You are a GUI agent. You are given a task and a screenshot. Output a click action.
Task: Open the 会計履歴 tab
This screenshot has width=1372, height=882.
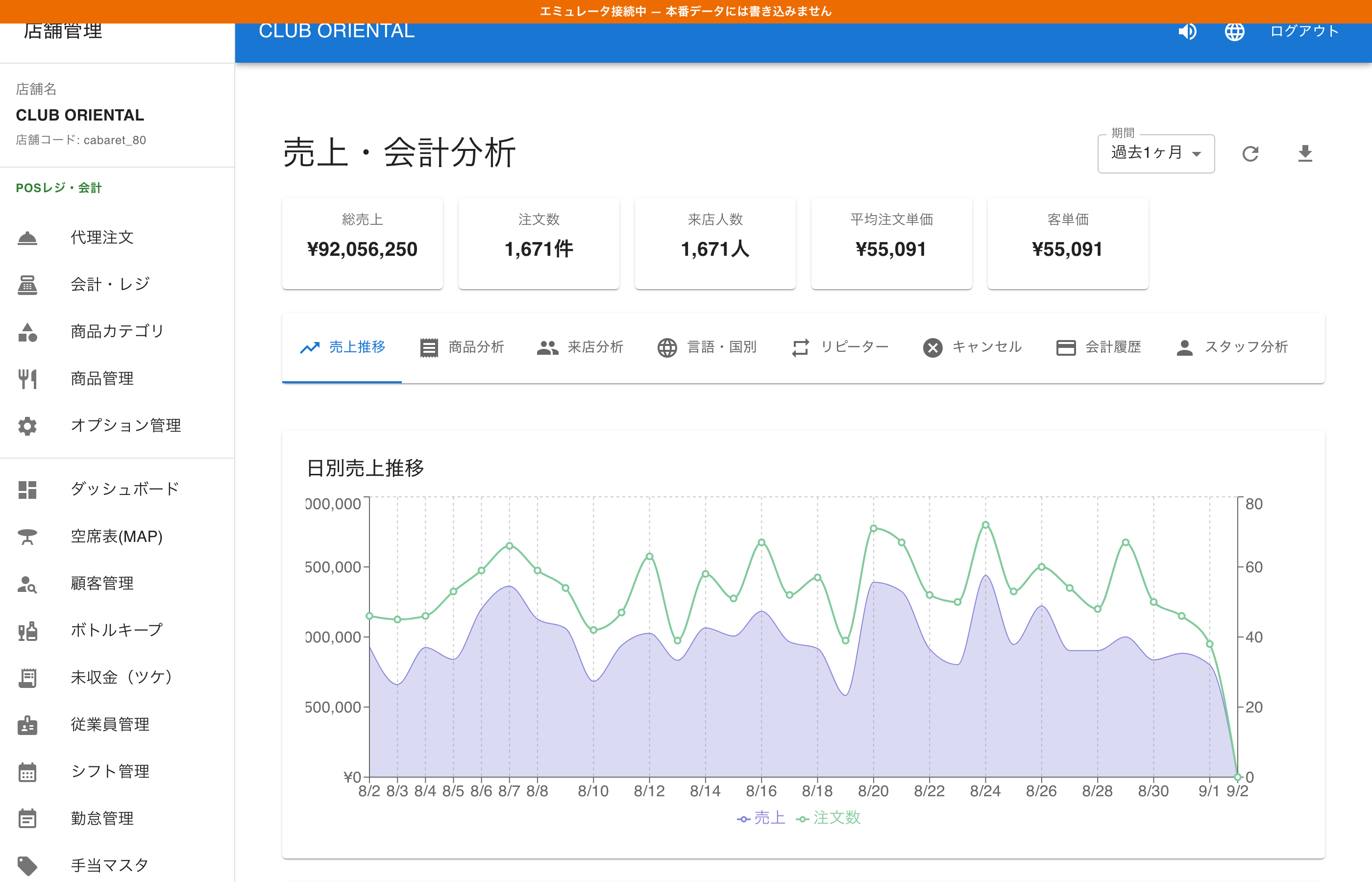click(x=1098, y=347)
